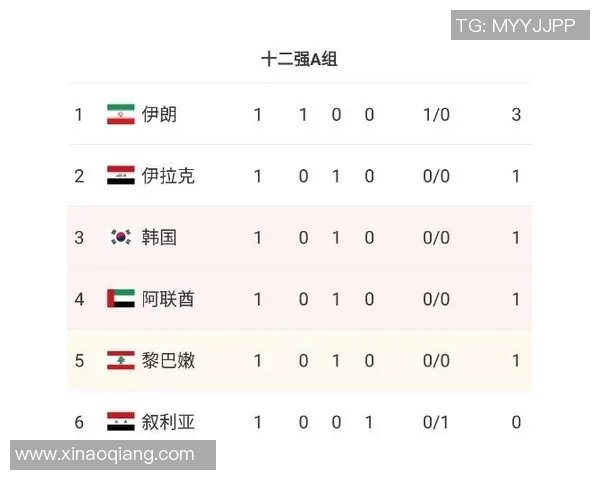This screenshot has width=600, height=480.
Task: Click Iran's 1/0 goals score
Action: pos(436,114)
